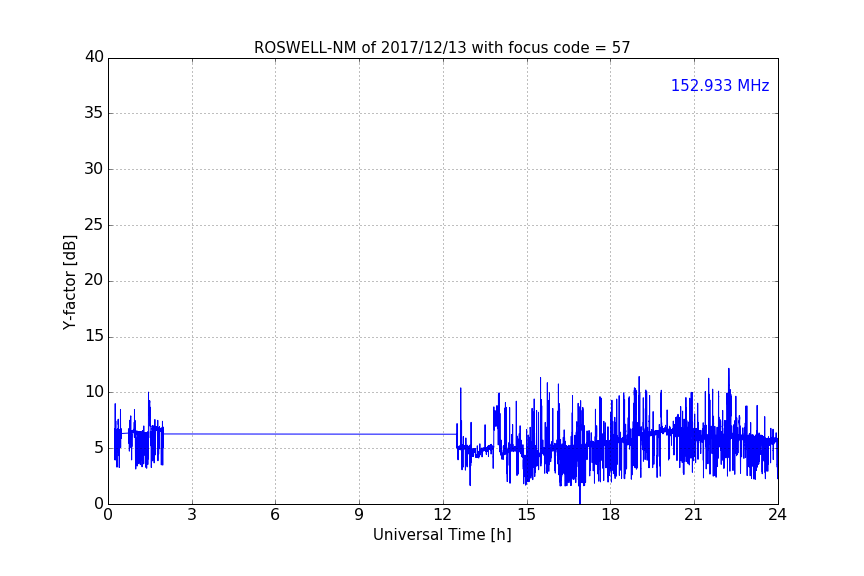The width and height of the screenshot is (864, 576).
Task: Click the 'Universal Time [h]' axis label
Action: click(442, 535)
